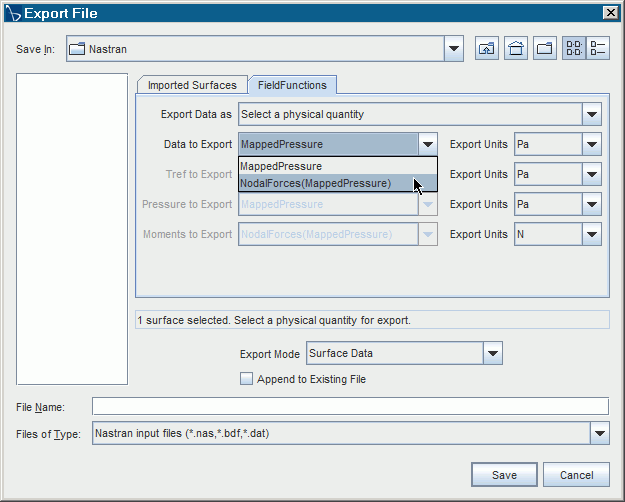Expand the Save In folder dropdown
The height and width of the screenshot is (502, 625).
click(x=454, y=48)
